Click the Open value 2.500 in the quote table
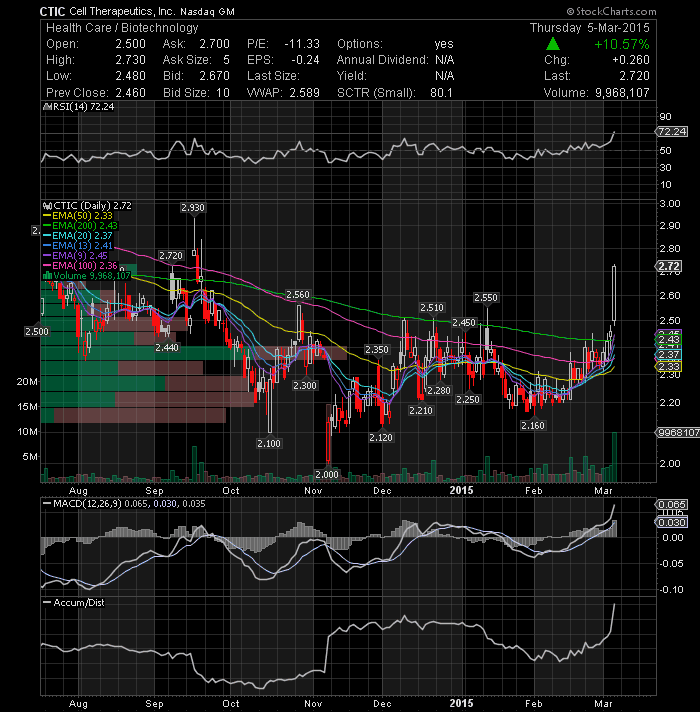This screenshot has width=700, height=712. (130, 44)
